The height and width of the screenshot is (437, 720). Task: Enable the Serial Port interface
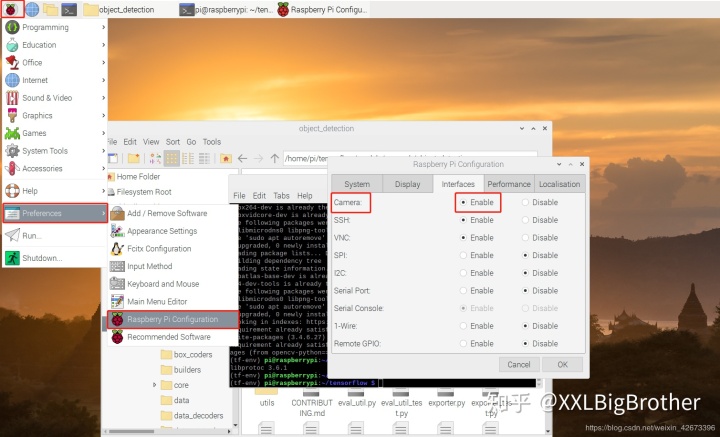tap(463, 291)
